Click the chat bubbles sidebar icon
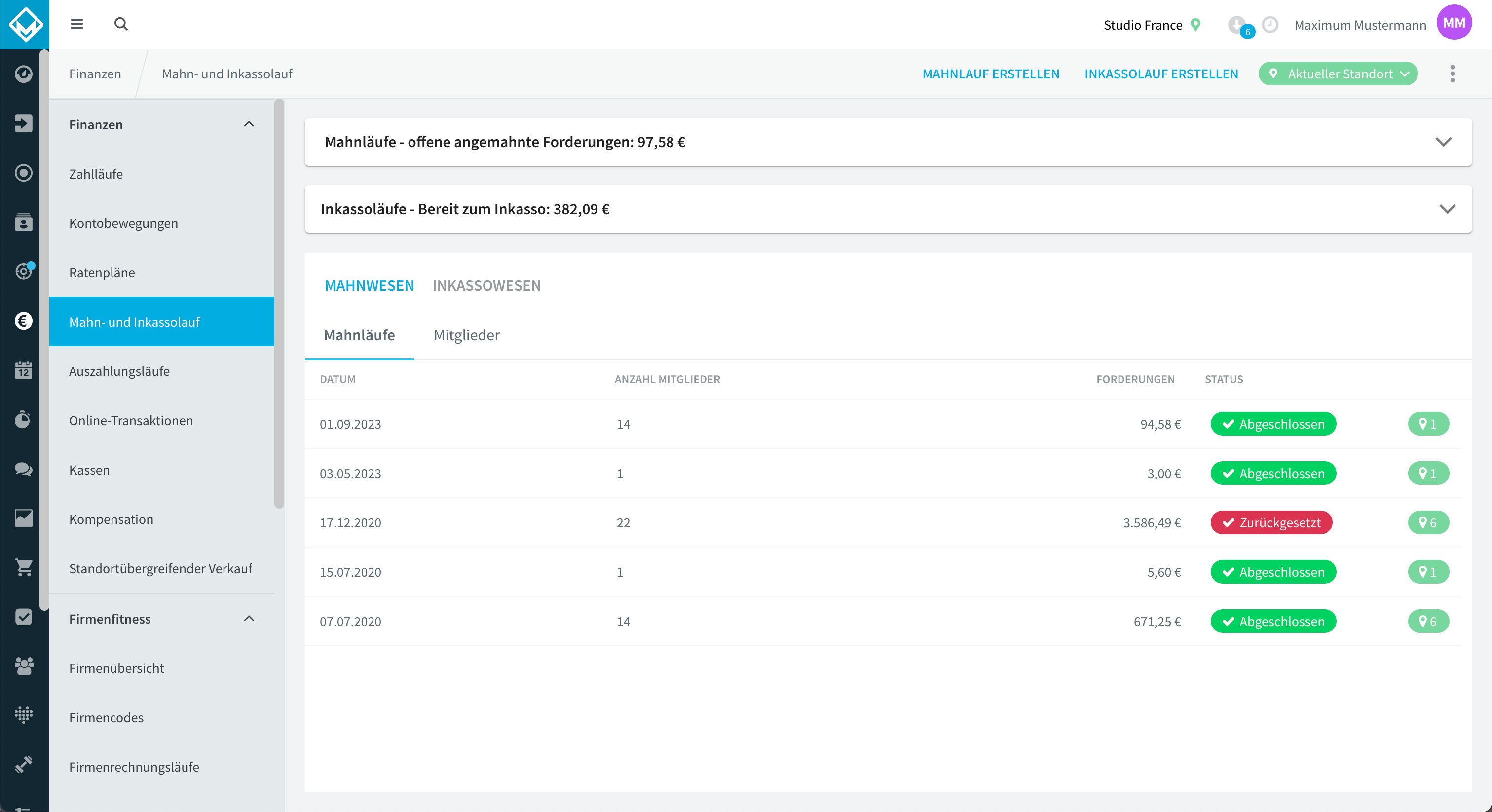This screenshot has width=1492, height=812. (24, 469)
